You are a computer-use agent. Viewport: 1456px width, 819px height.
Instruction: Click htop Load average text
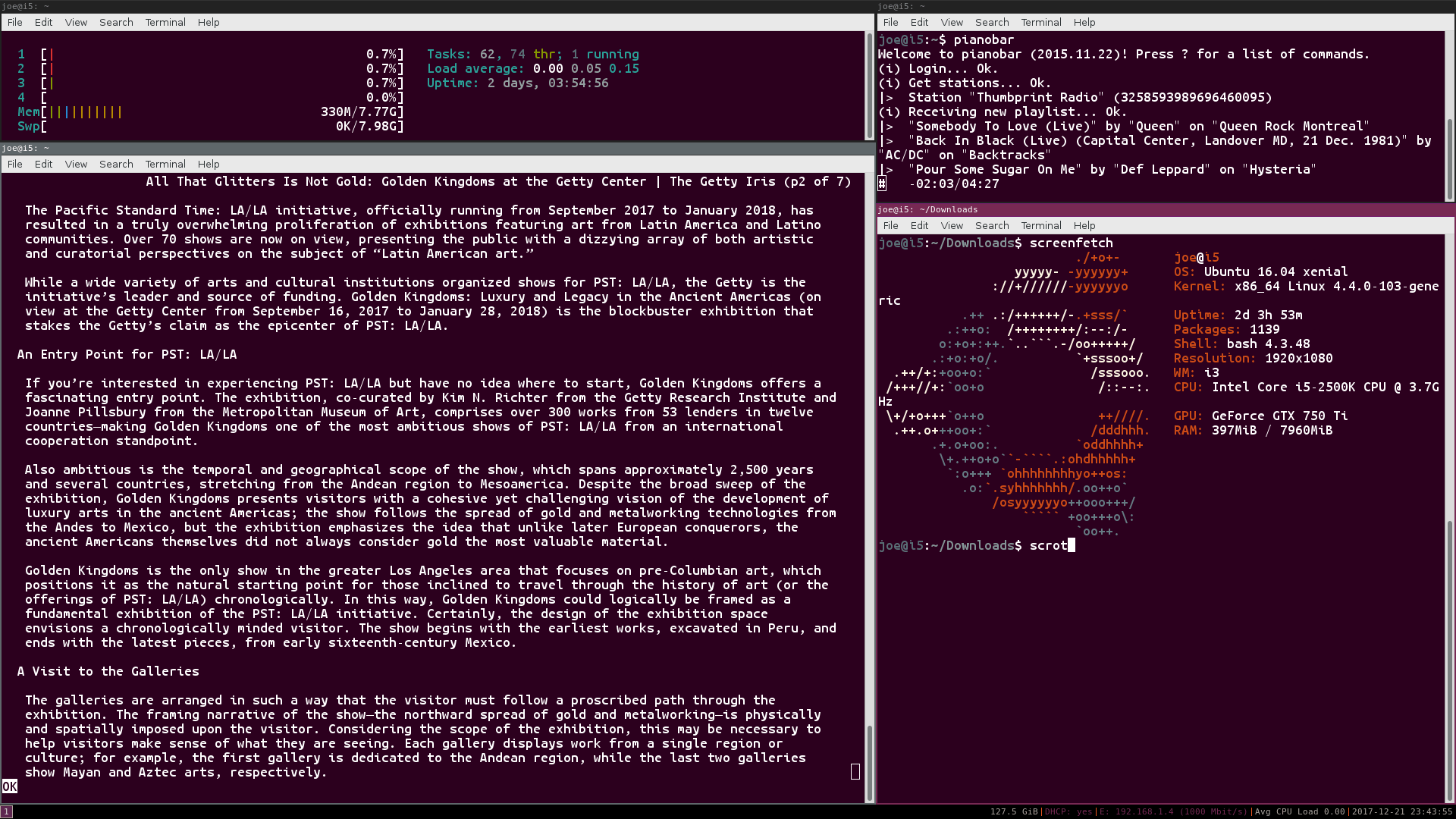(x=533, y=68)
